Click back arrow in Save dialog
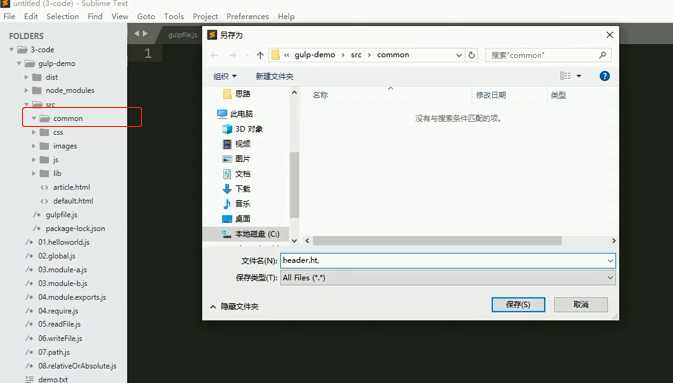The image size is (673, 383). click(214, 55)
